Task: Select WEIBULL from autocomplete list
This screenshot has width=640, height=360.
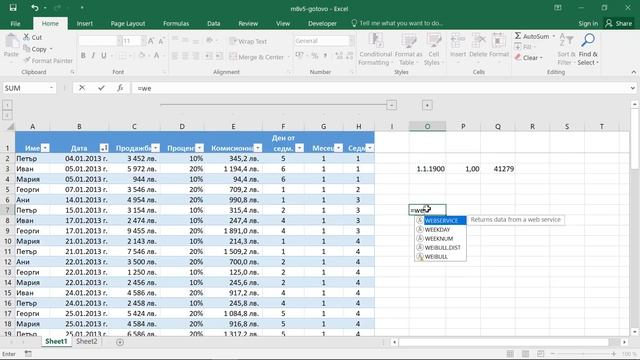Action: pyautogui.click(x=440, y=256)
